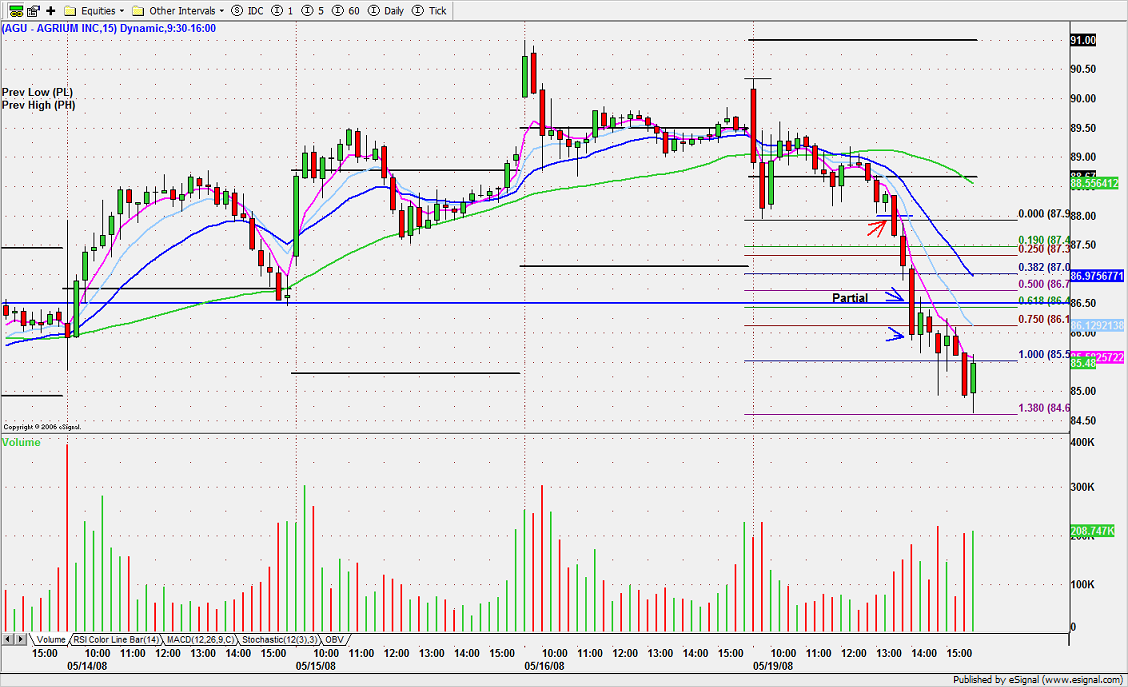Expand the Other Intervals dropdown arrow
This screenshot has width=1128, height=687.
point(222,11)
